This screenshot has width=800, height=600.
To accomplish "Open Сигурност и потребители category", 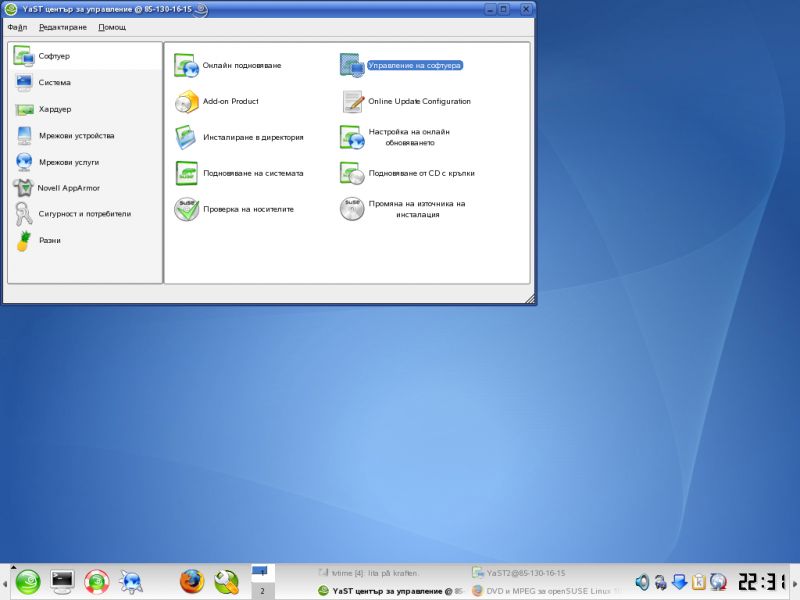I will [85, 214].
